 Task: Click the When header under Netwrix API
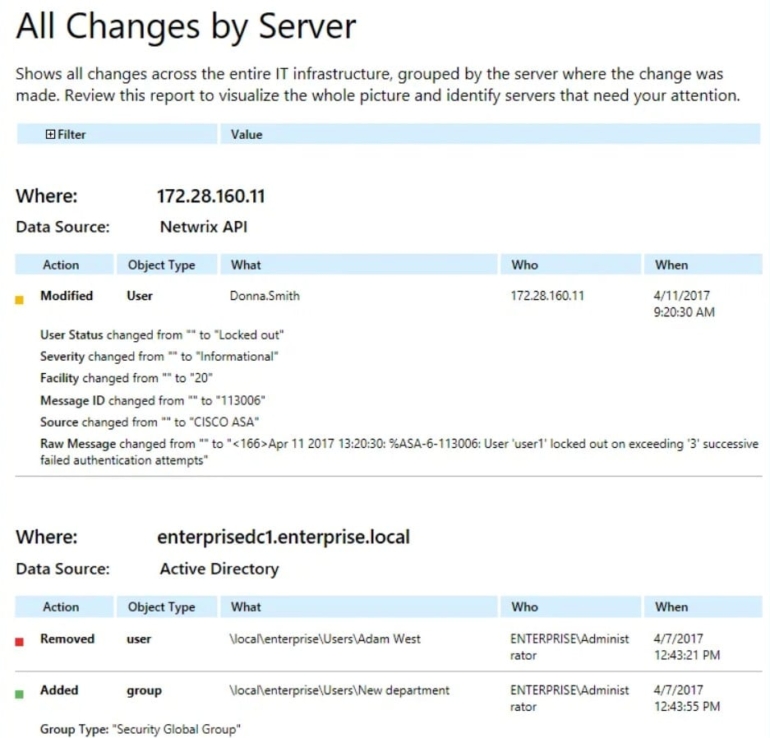coord(703,264)
